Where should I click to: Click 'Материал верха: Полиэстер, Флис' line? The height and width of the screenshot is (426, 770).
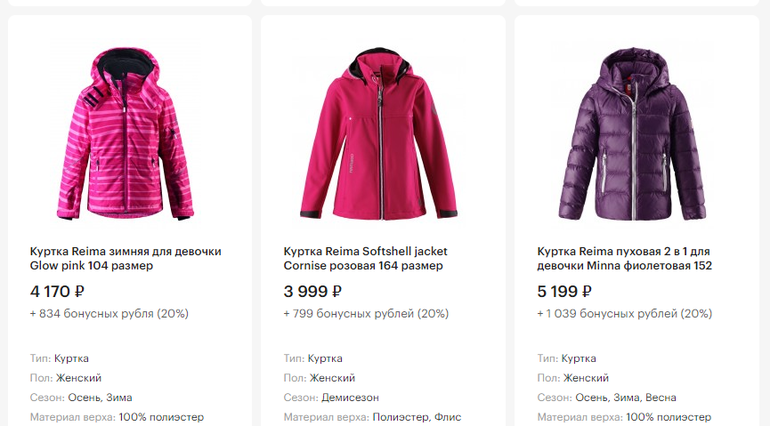pos(372,417)
